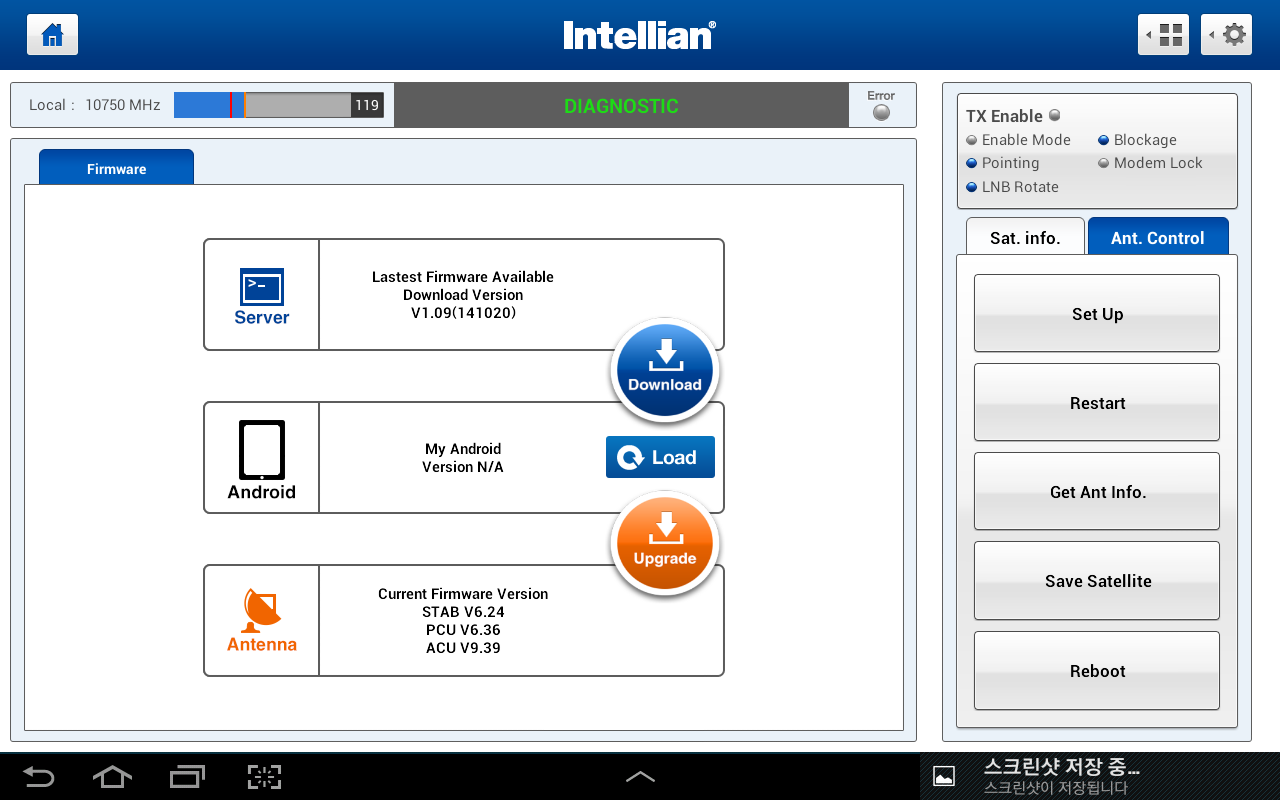Click the Intellian logo in header
Viewport: 1280px width, 800px height.
tap(640, 35)
